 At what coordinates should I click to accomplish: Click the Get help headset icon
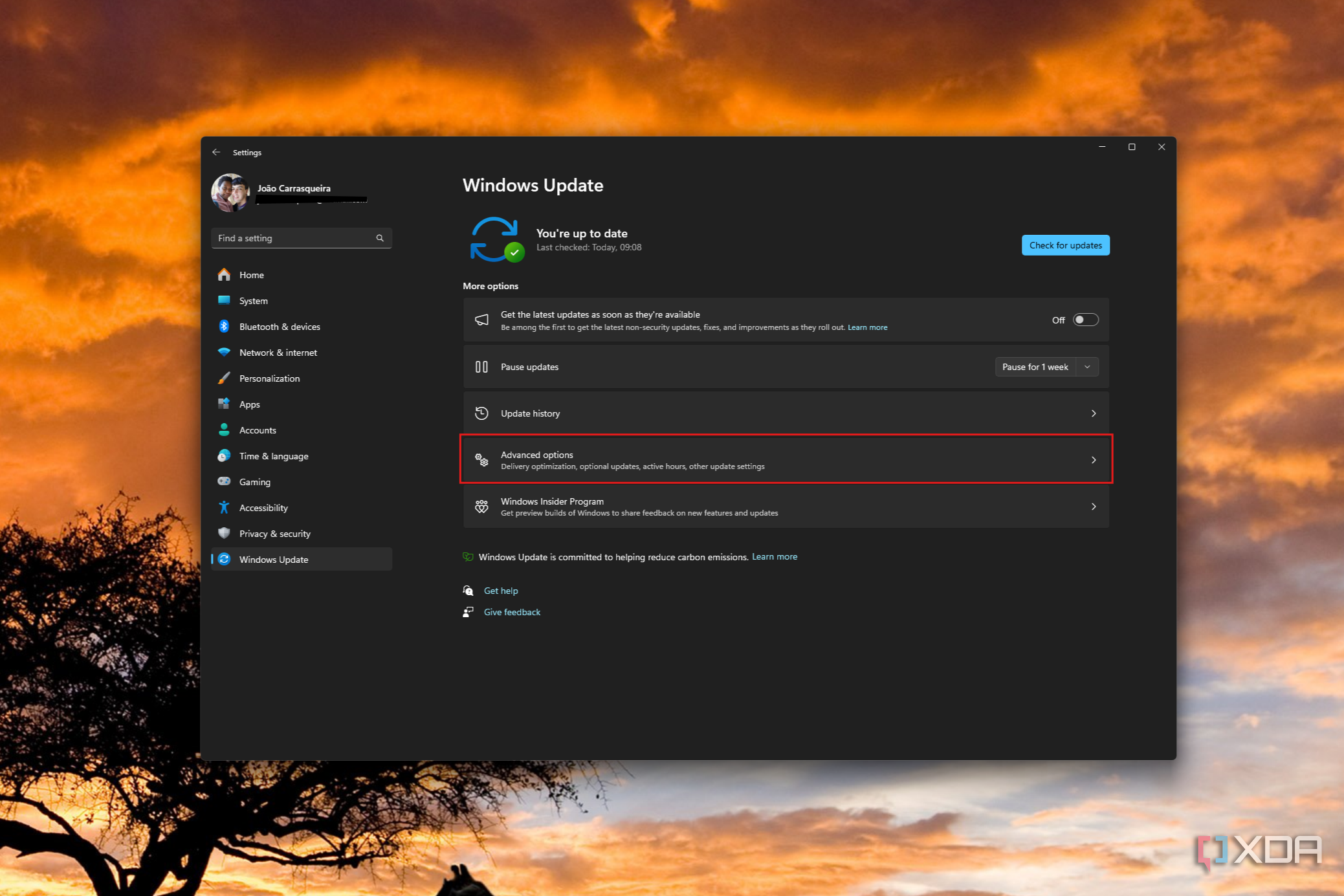pos(468,591)
